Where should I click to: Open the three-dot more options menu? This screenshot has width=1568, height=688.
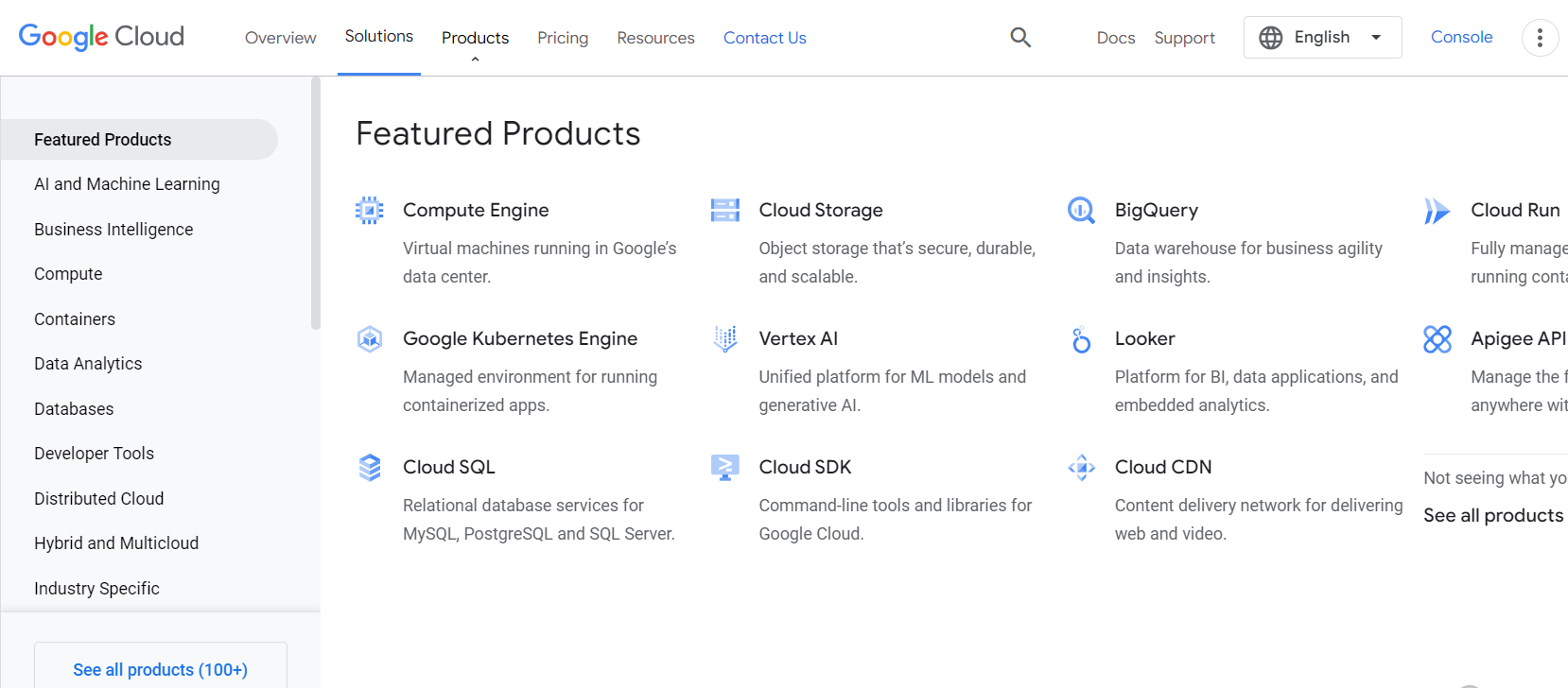tap(1540, 38)
